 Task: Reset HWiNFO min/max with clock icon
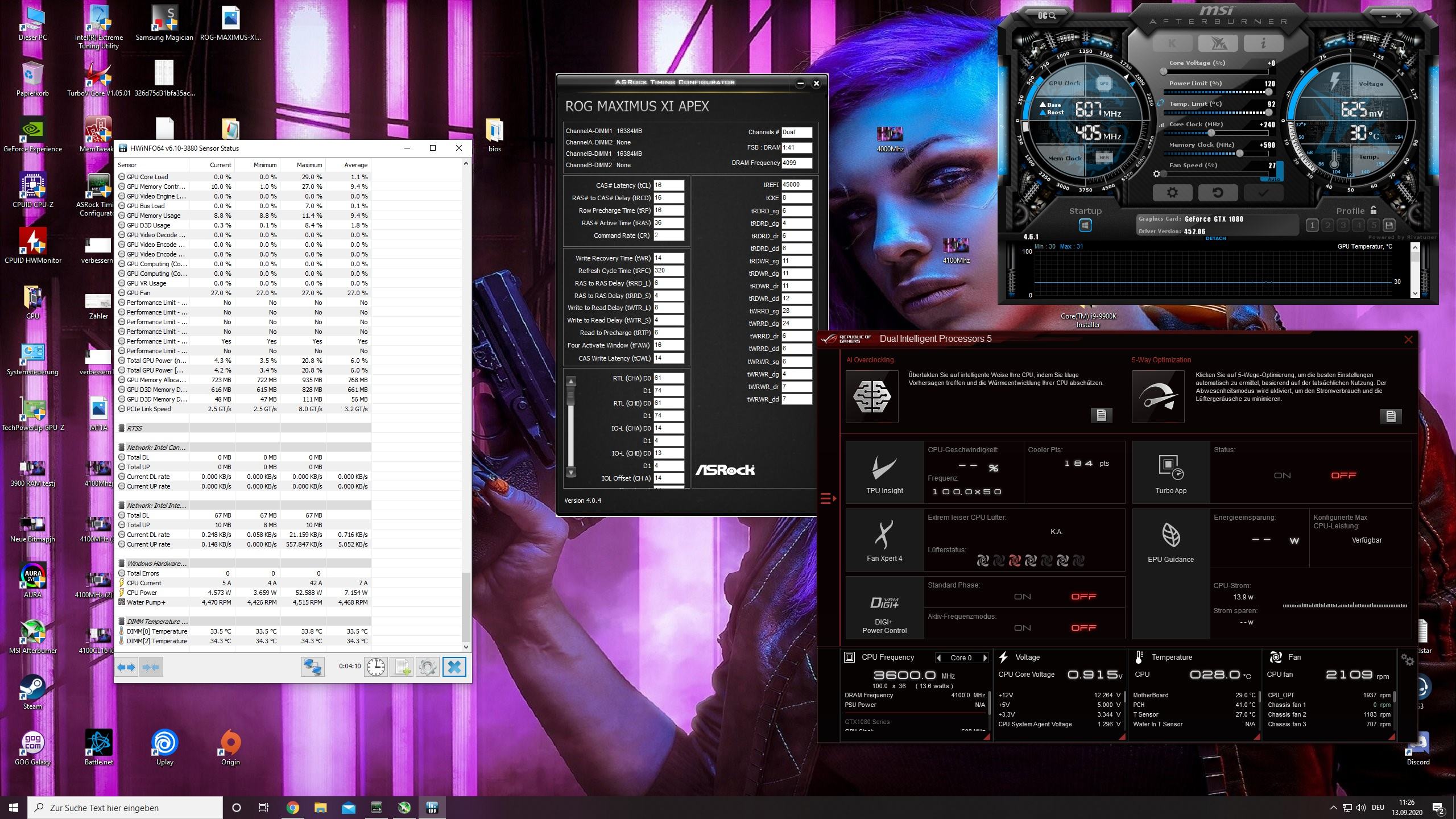375,667
